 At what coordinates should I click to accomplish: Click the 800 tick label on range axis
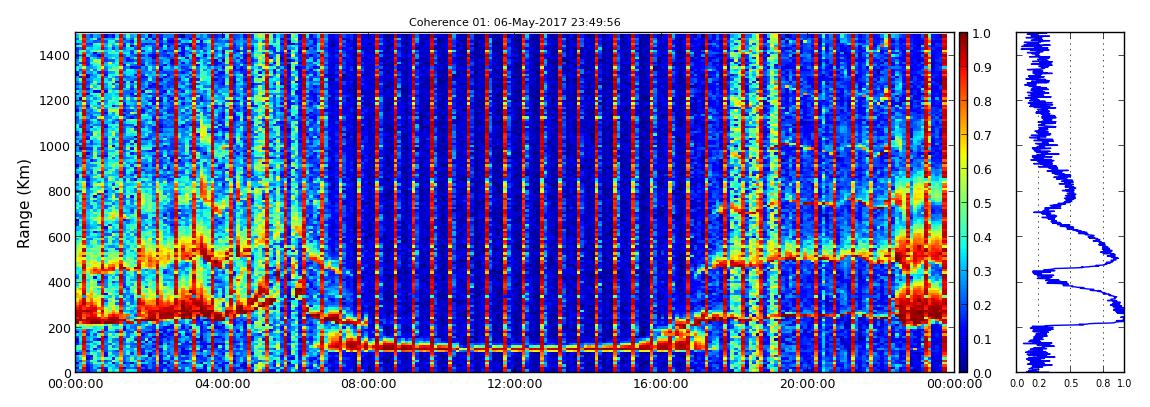click(58, 192)
